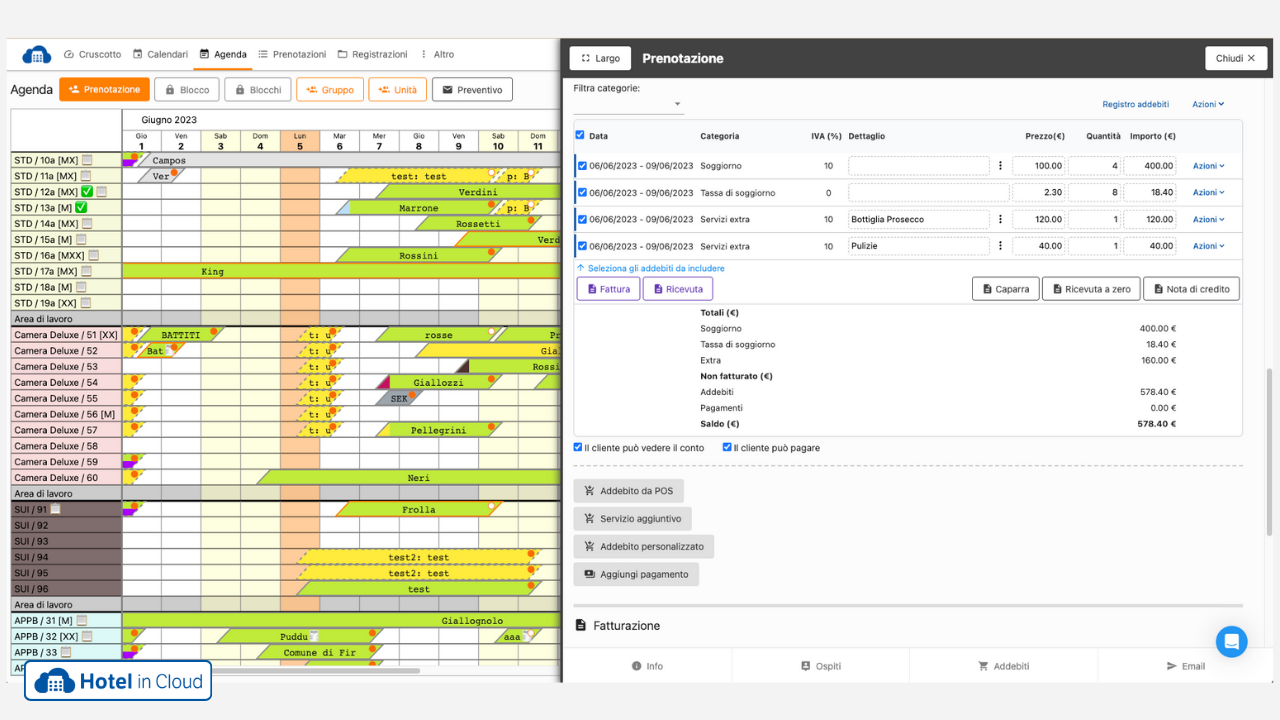Image resolution: width=1280 pixels, height=720 pixels.
Task: Click three-dot menu on Soggiorno charge row
Action: 1000,166
